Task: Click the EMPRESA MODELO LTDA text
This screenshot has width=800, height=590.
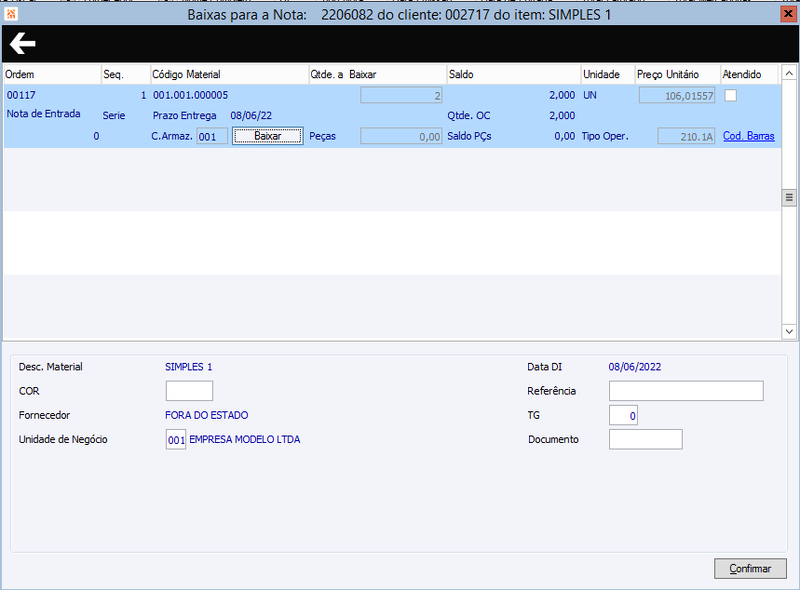Action: click(244, 439)
